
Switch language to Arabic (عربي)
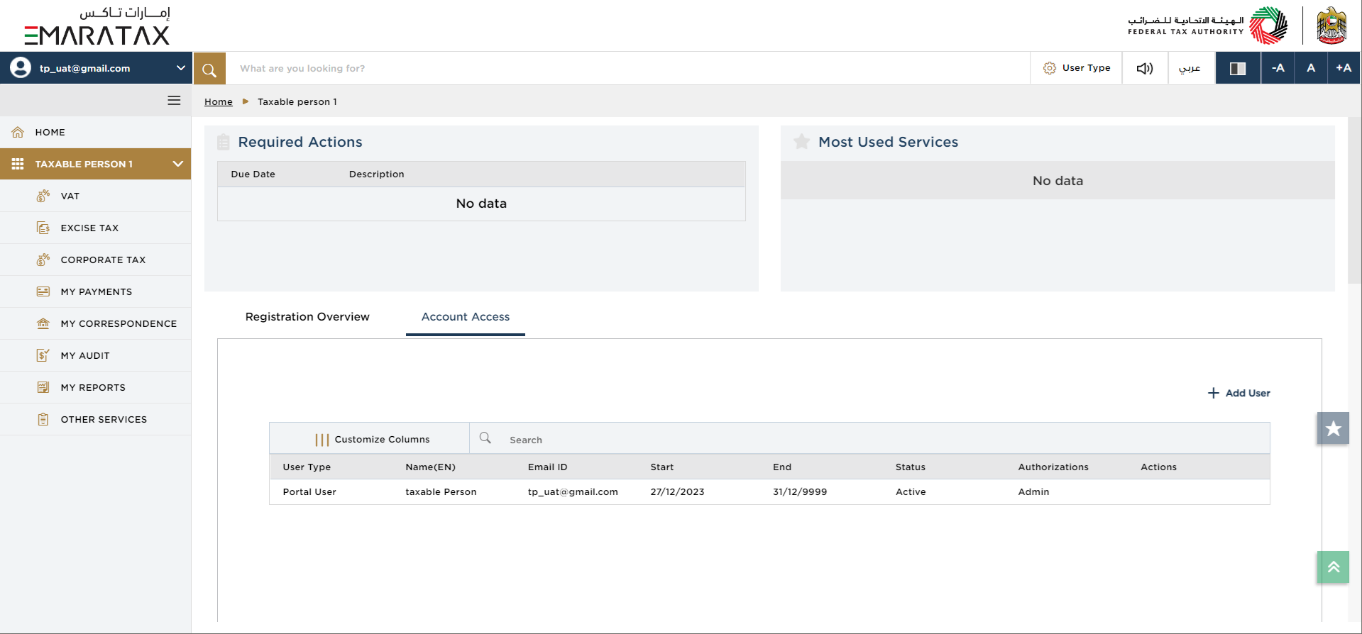(1190, 68)
